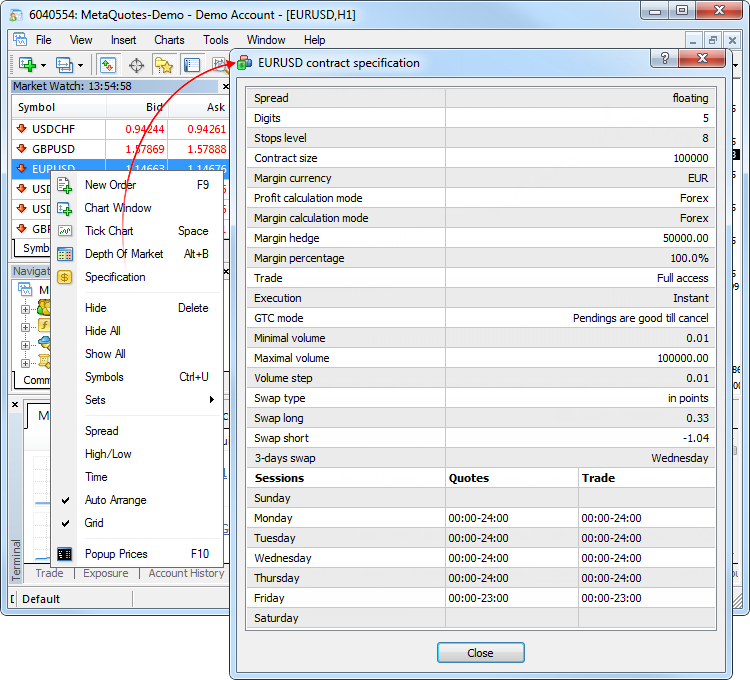Click the Popup Prices icon
The width and height of the screenshot is (750, 680).
click(65, 554)
